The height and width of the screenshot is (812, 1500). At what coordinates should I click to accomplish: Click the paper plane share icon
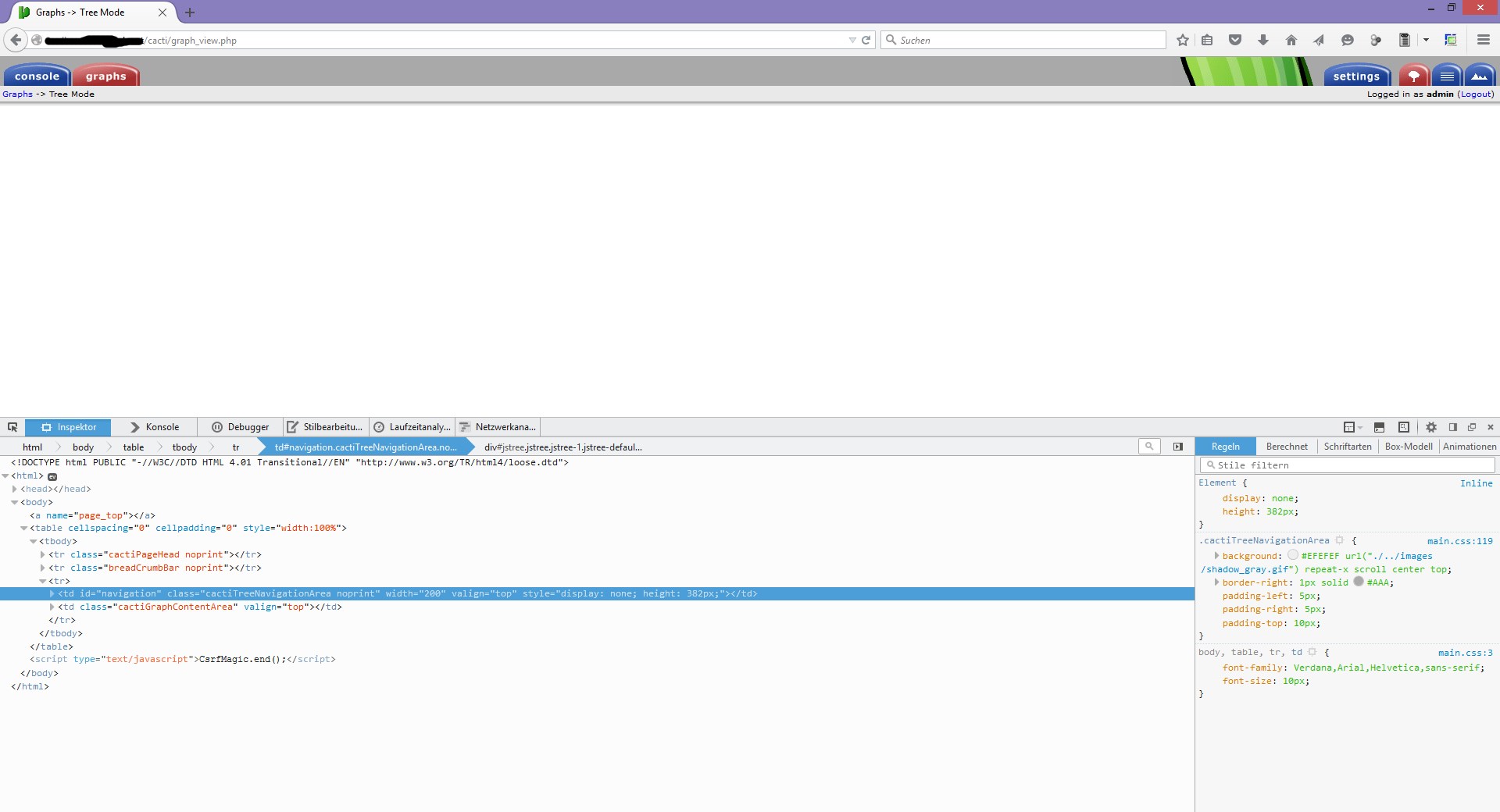tap(1319, 40)
